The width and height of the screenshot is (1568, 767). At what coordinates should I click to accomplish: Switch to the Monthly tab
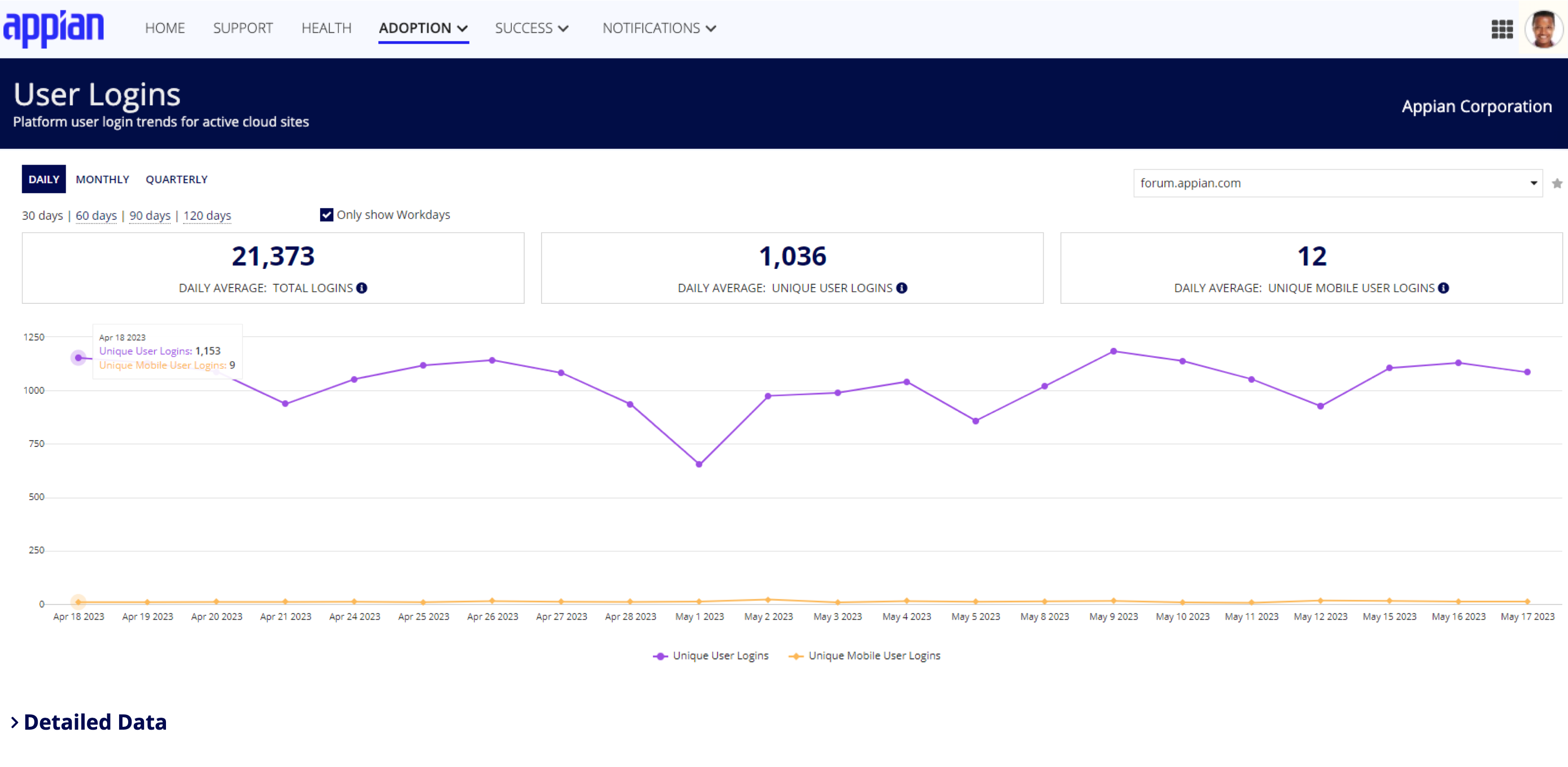102,179
